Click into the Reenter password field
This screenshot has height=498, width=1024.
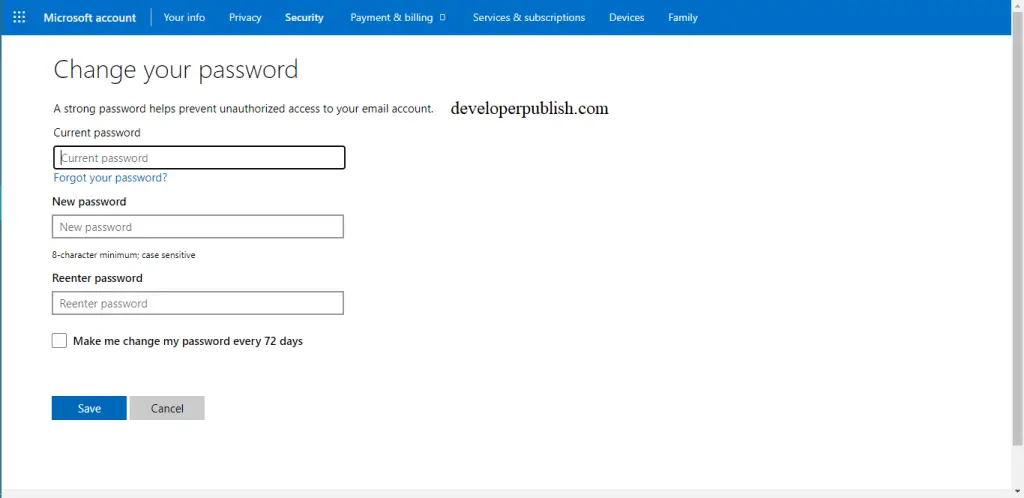198,303
